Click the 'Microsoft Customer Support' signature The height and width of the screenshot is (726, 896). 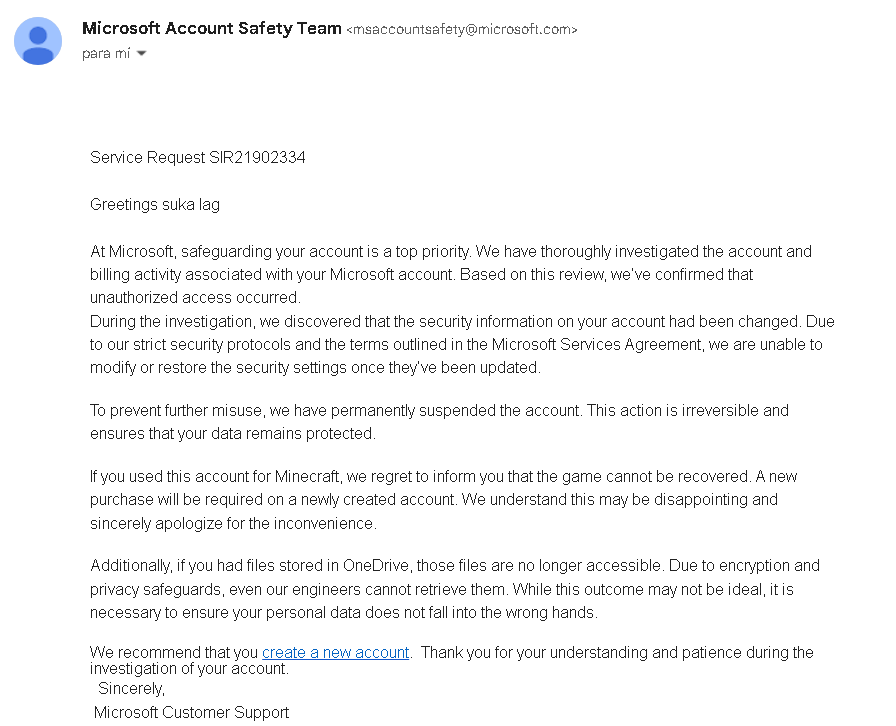click(191, 712)
